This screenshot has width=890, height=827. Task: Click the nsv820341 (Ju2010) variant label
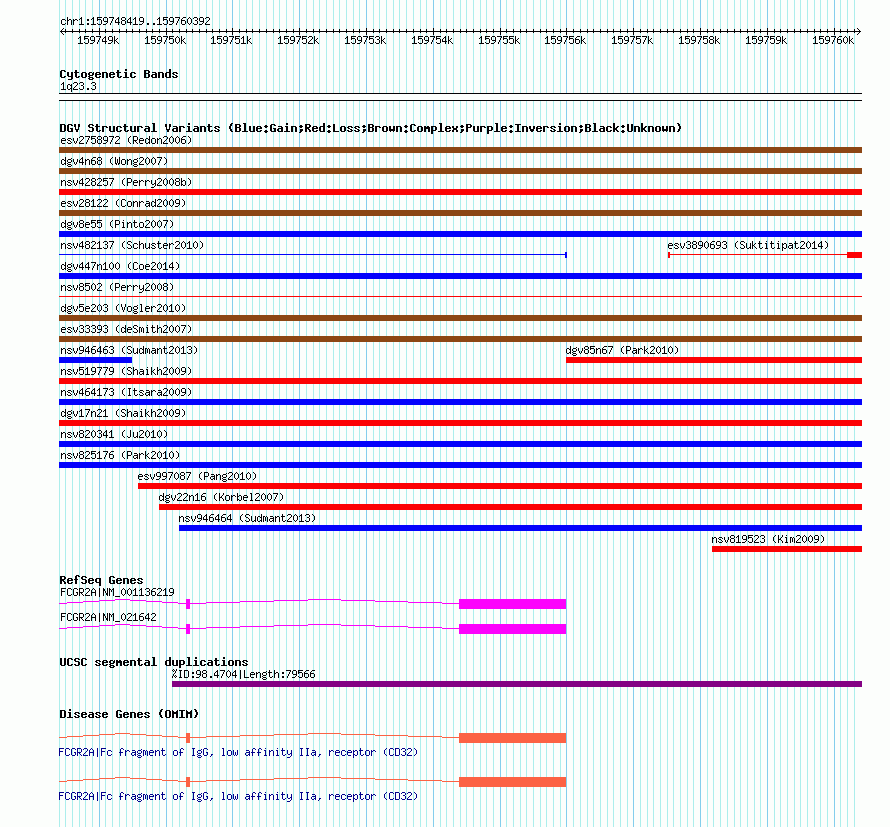(114, 434)
